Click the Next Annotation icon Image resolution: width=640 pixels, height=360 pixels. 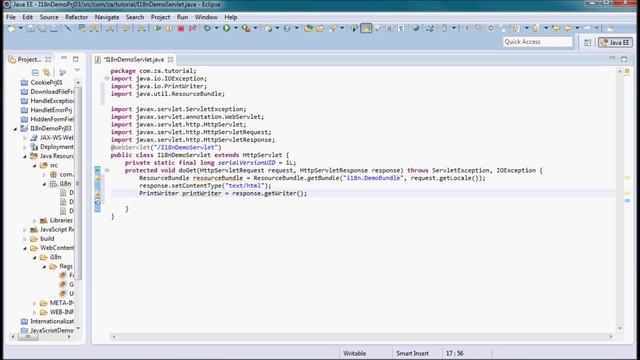(516, 28)
